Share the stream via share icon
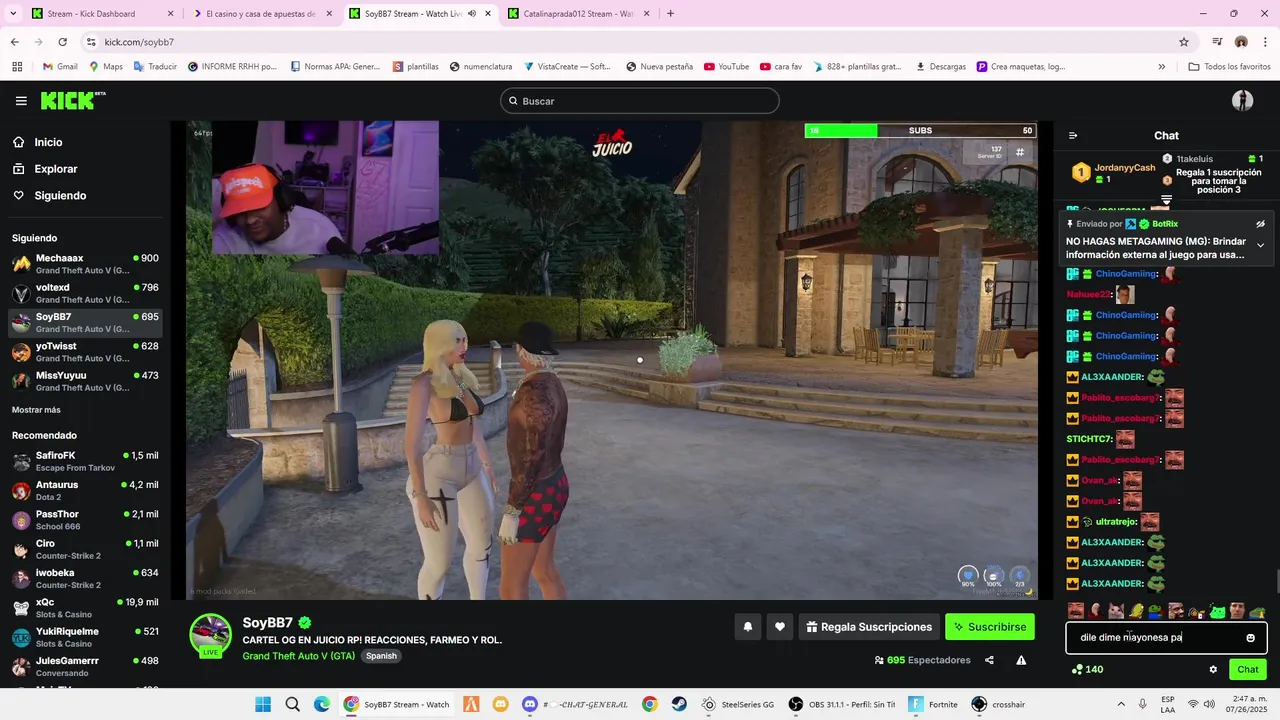The width and height of the screenshot is (1280, 720). coord(989,660)
